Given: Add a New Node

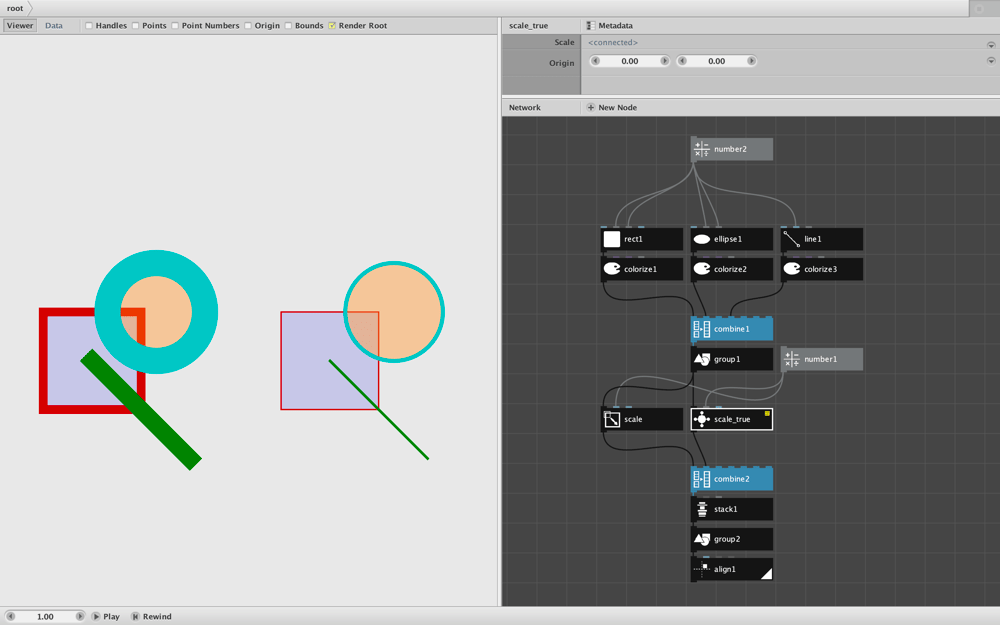Looking at the screenshot, I should coord(612,107).
